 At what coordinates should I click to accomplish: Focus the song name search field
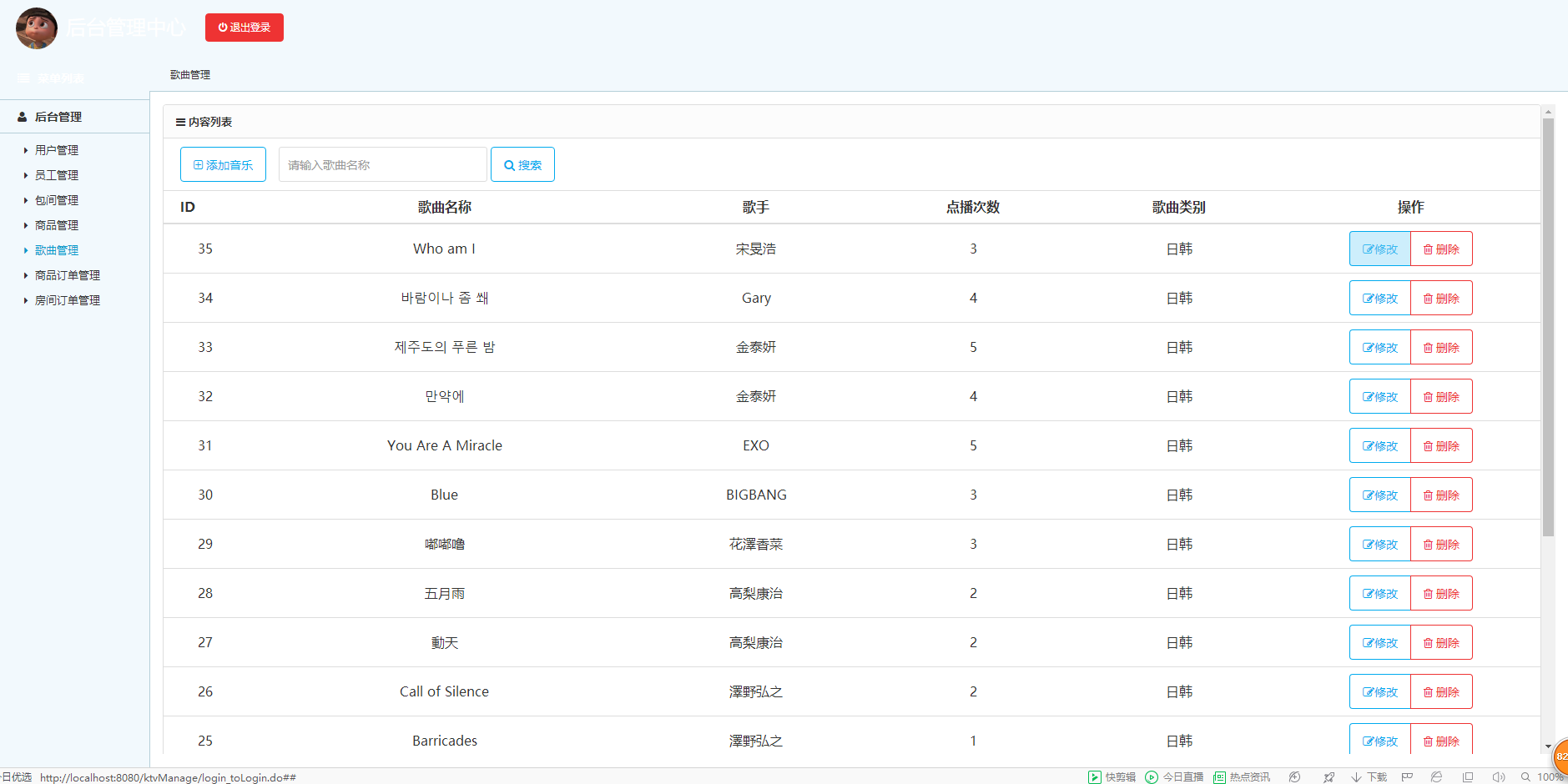382,164
